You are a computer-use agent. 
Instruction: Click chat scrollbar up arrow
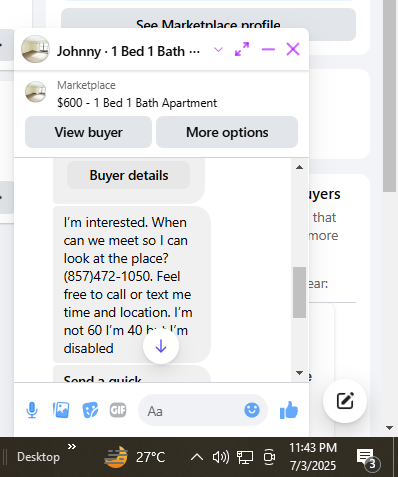point(299,167)
